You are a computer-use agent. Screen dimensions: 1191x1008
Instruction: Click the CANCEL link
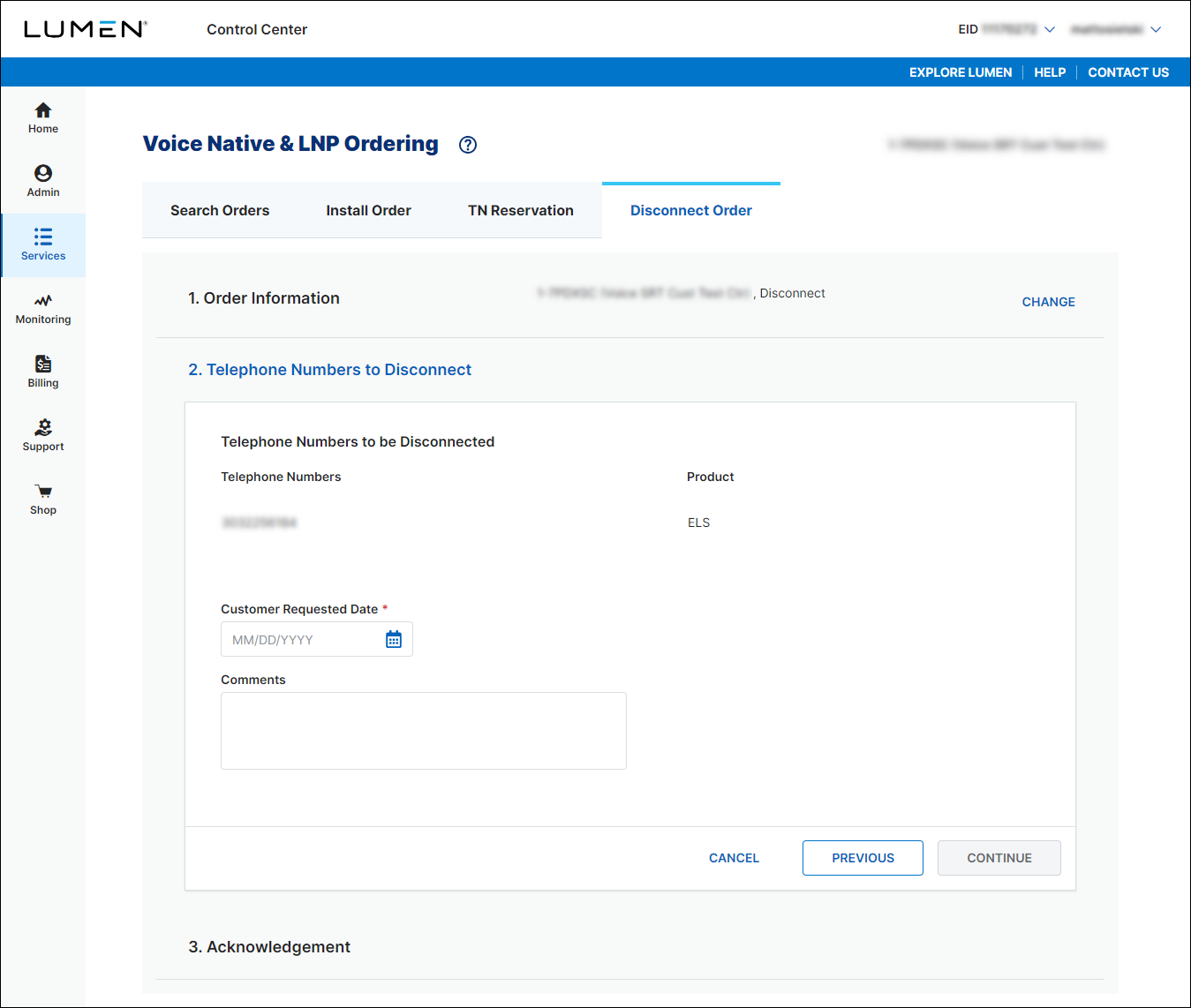(x=734, y=858)
